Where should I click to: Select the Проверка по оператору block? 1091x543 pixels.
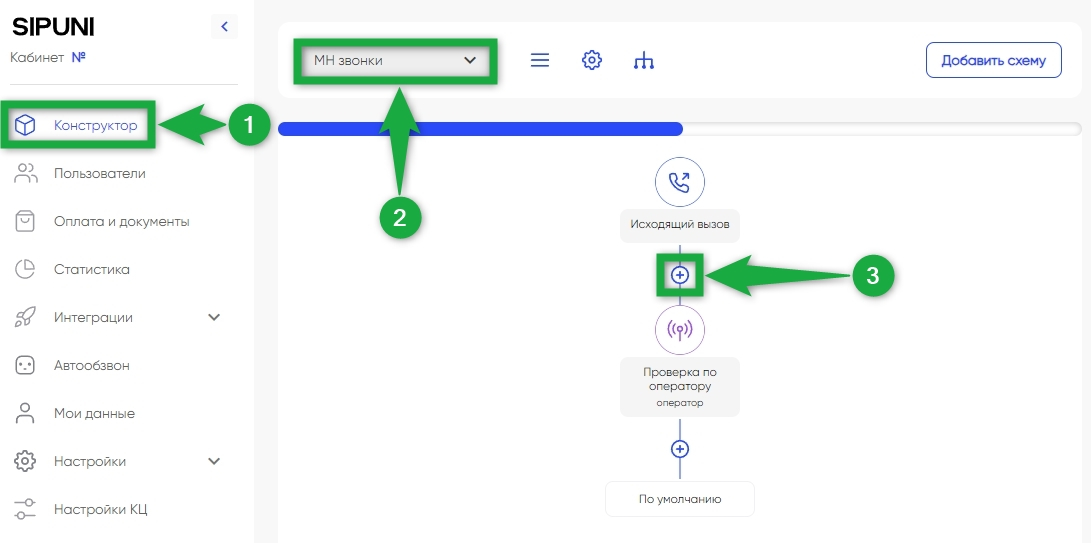(x=680, y=388)
